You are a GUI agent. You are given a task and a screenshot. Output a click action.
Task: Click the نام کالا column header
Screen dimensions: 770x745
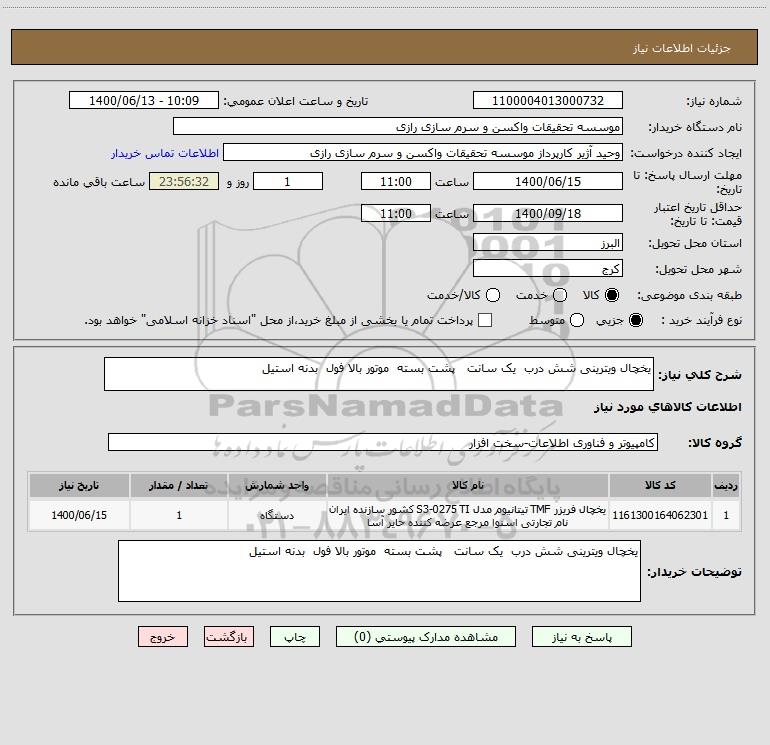coord(468,485)
